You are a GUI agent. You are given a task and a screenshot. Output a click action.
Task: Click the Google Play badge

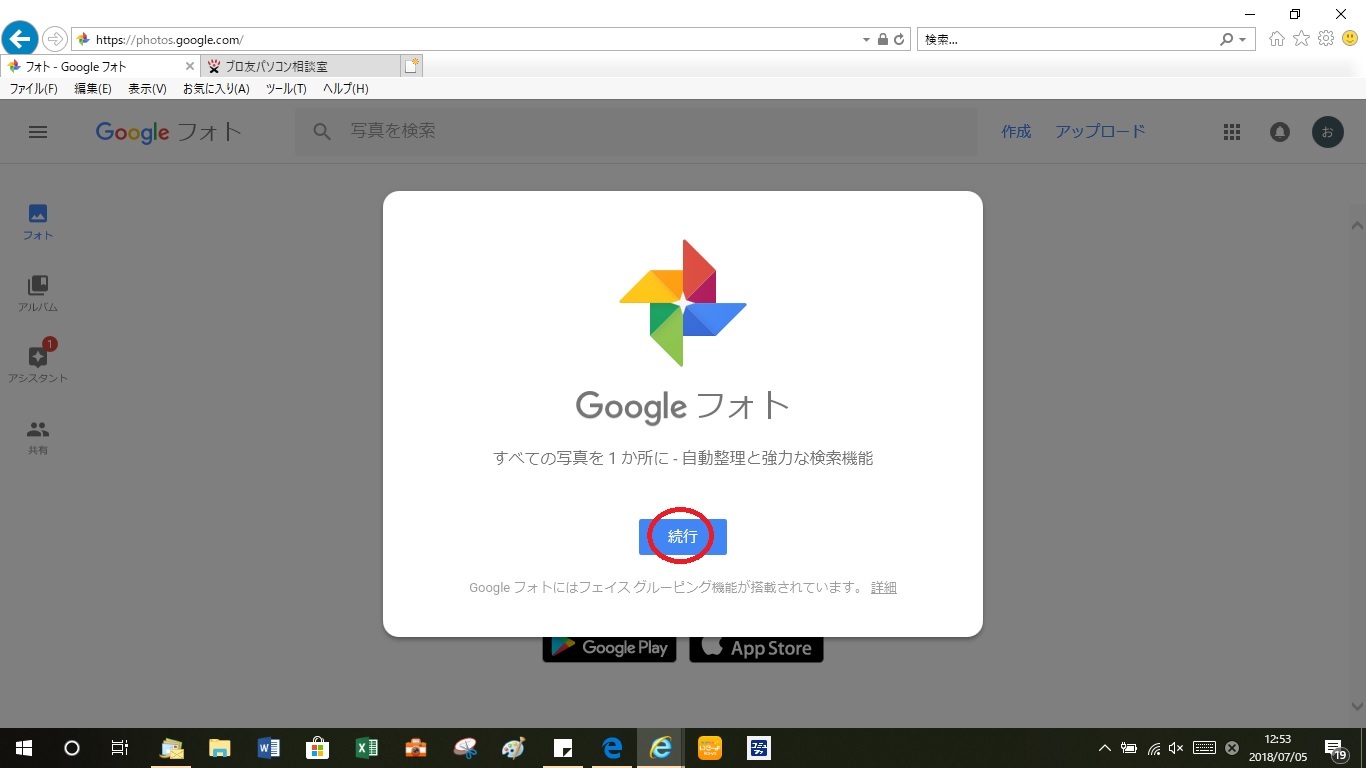tap(609, 648)
